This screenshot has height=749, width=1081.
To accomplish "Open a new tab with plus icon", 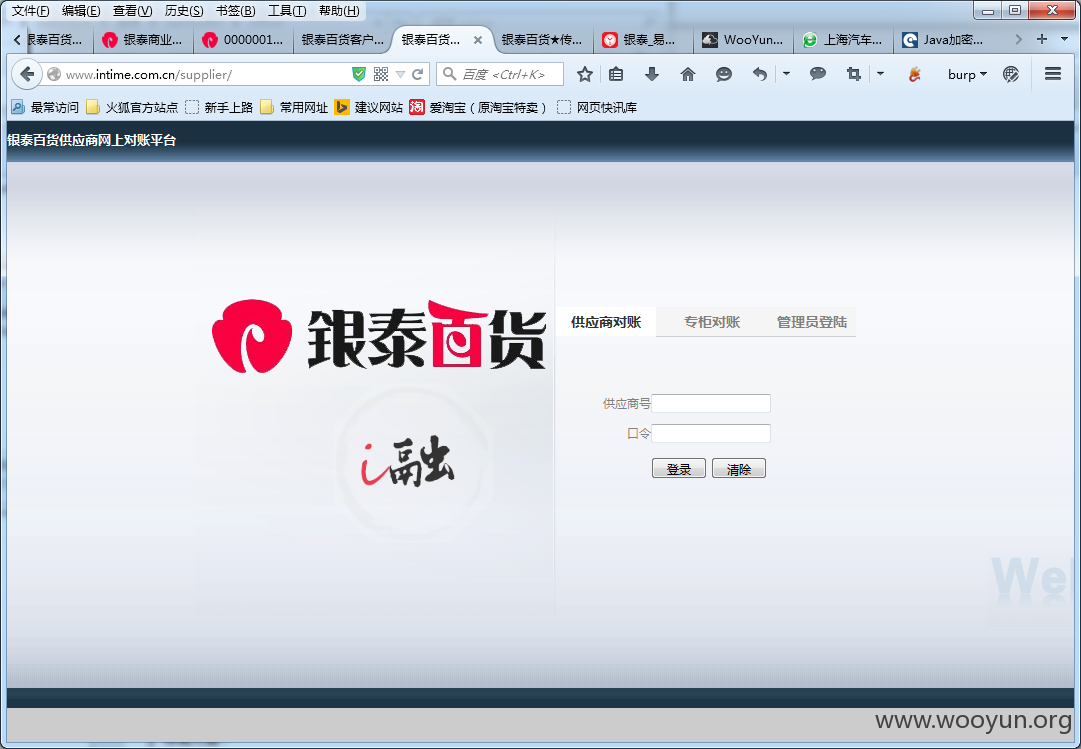I will click(x=1042, y=39).
